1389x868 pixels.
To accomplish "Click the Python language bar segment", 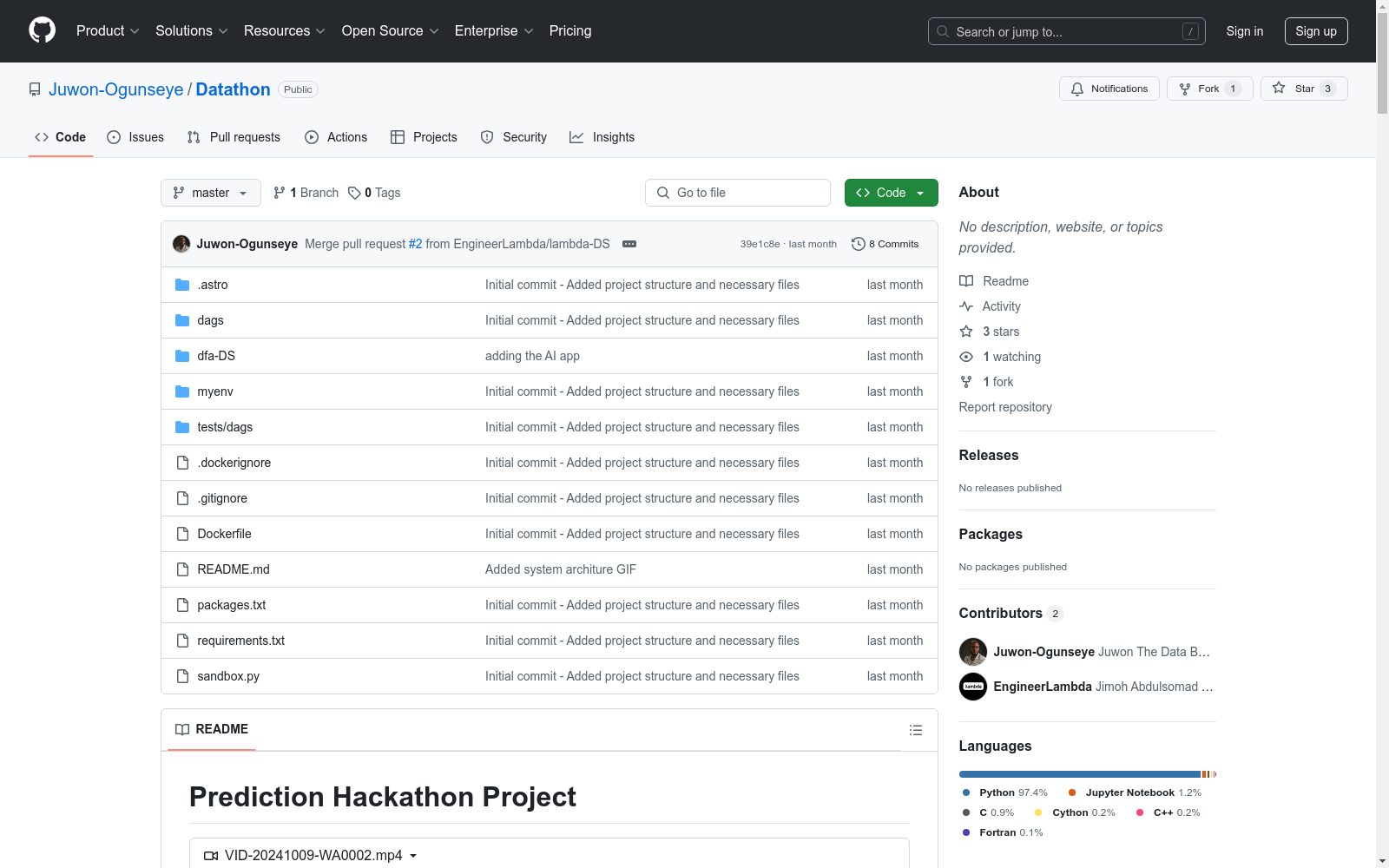I will [1079, 774].
